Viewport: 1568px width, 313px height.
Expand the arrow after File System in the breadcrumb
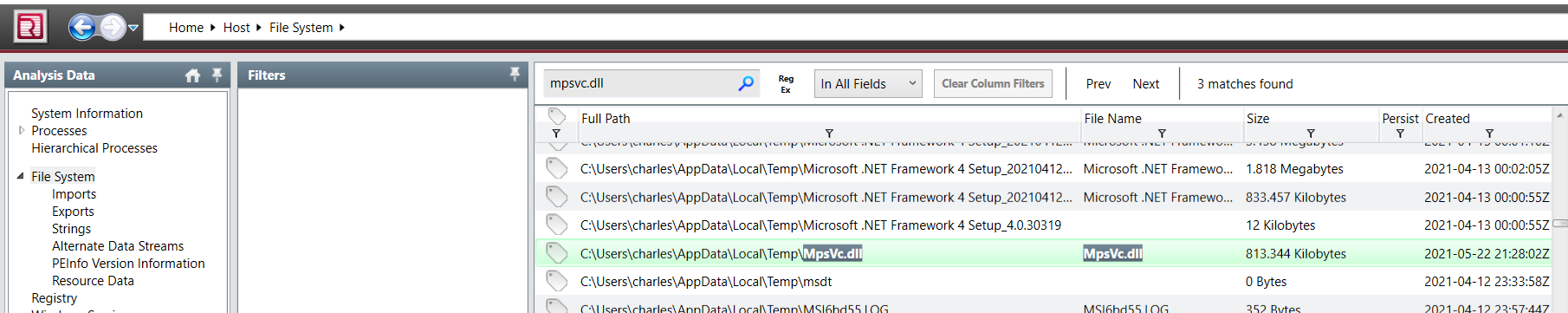[341, 28]
